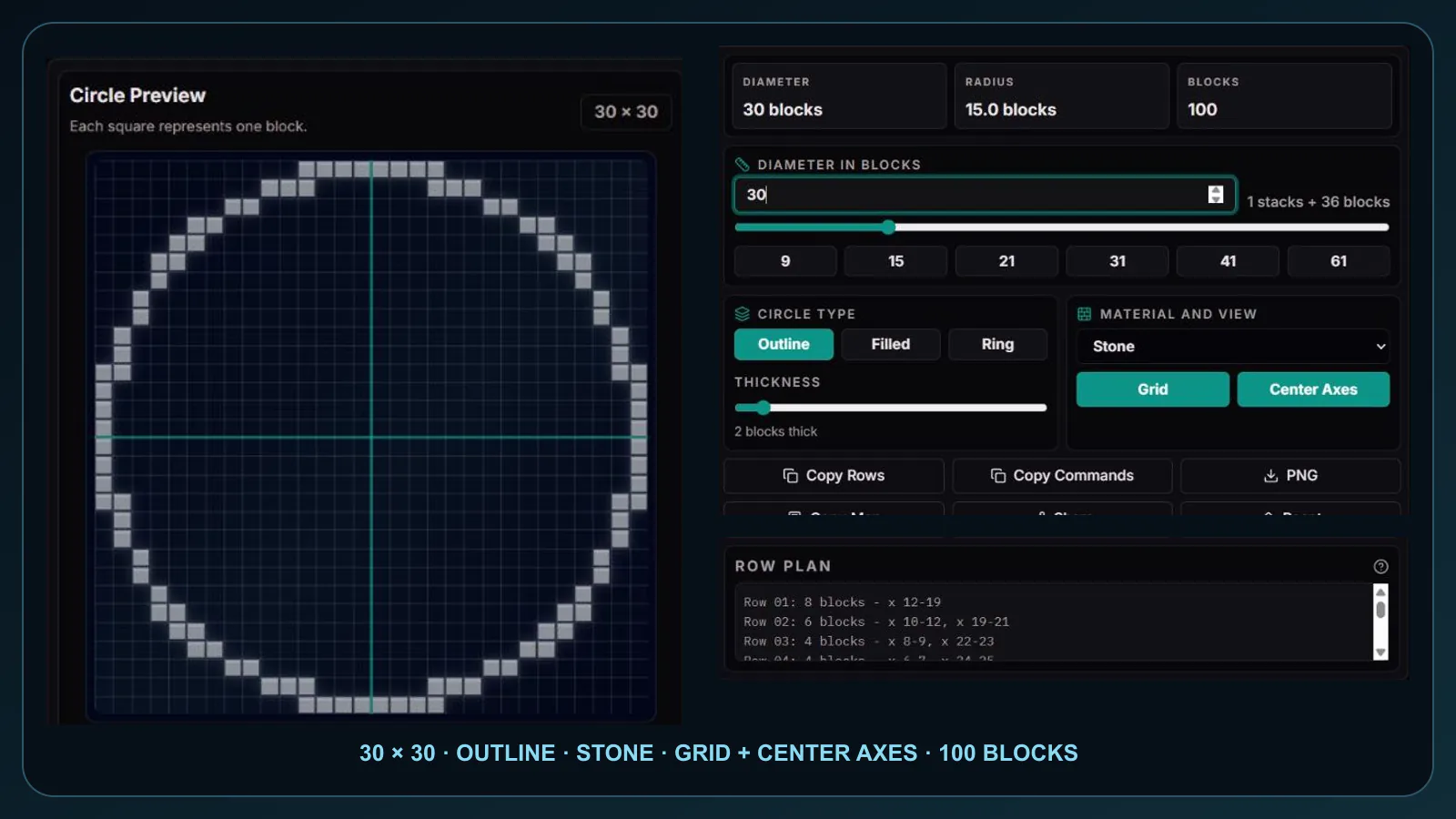
Task: Set diameter preset to 21
Action: tap(1006, 261)
